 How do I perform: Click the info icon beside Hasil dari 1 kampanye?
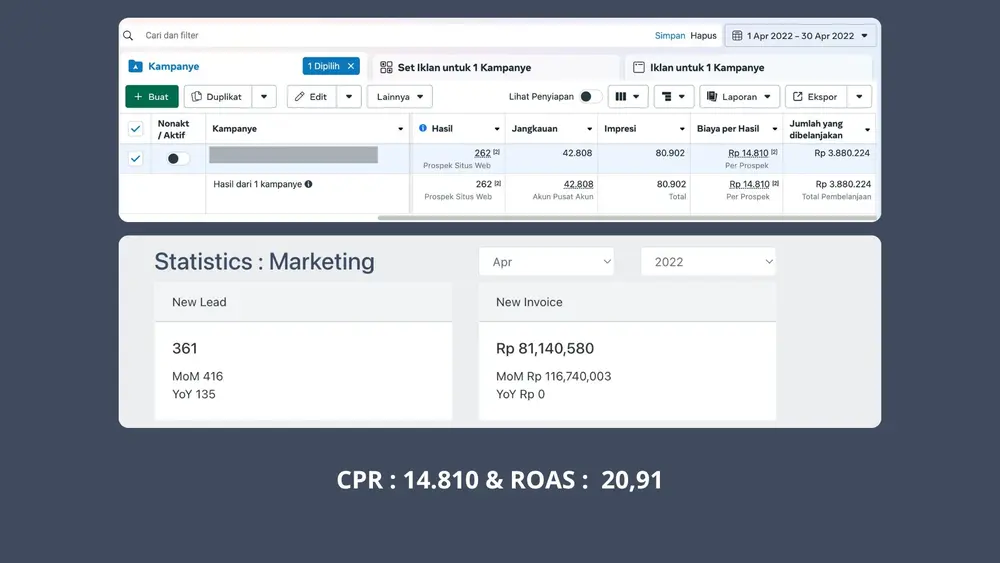(x=309, y=184)
